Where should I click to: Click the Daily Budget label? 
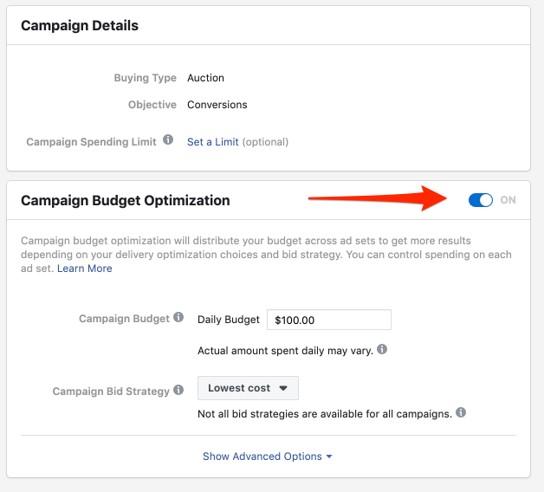point(228,320)
